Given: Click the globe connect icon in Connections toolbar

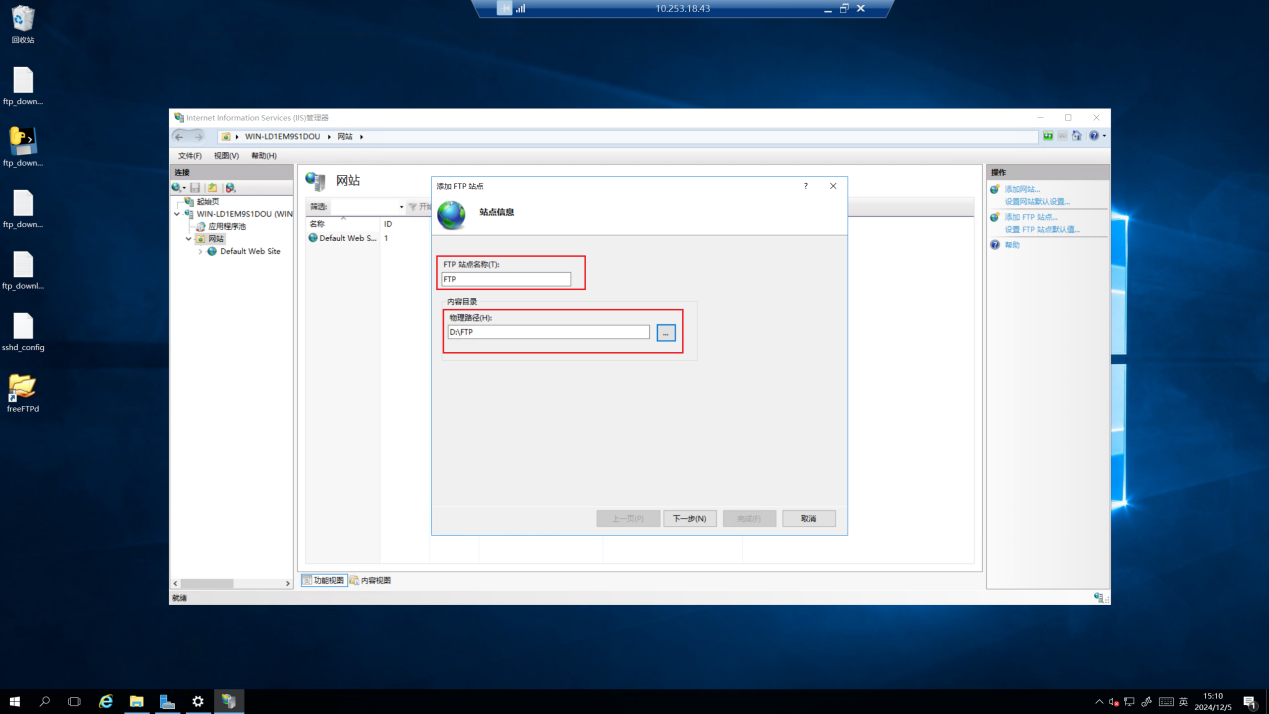Looking at the screenshot, I should (176, 188).
